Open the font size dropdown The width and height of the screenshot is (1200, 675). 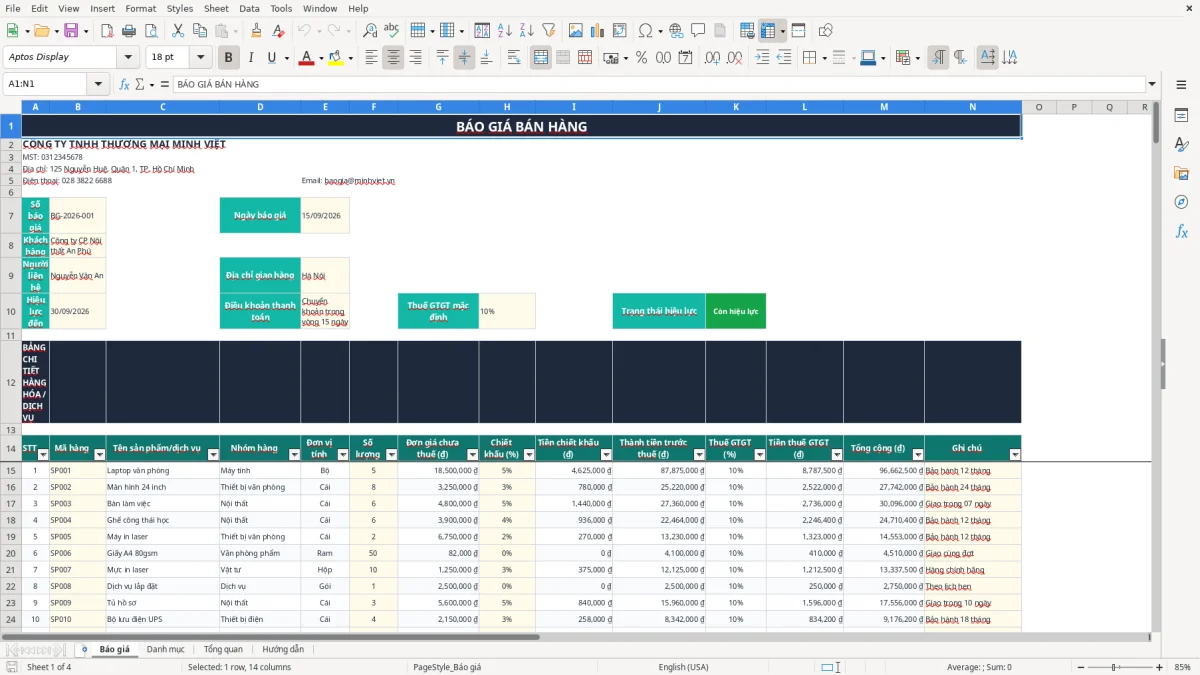point(201,57)
